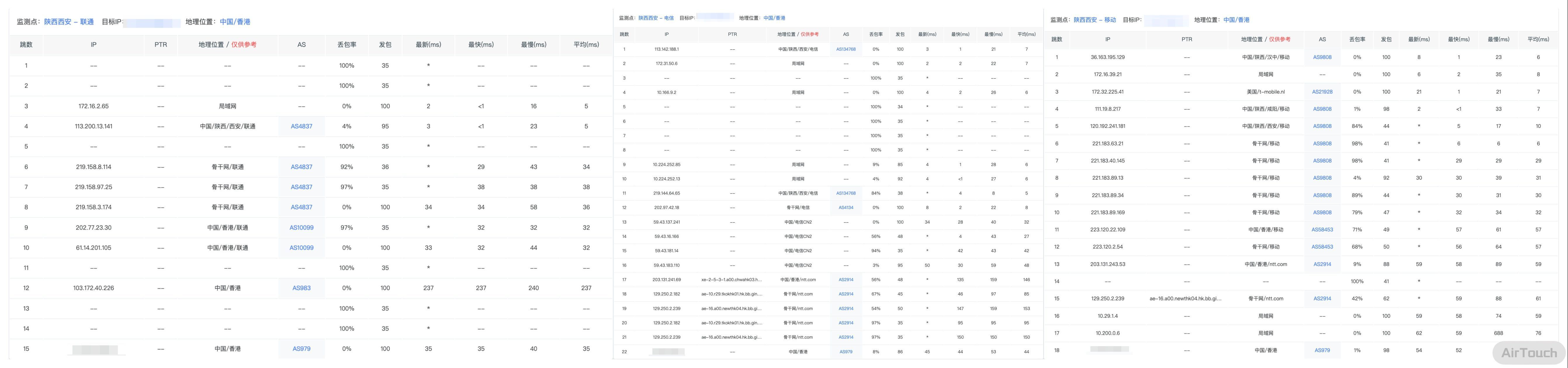Viewport: 1568px width, 368px height.
Task: Click the AirTouch floating button
Action: click(1529, 353)
